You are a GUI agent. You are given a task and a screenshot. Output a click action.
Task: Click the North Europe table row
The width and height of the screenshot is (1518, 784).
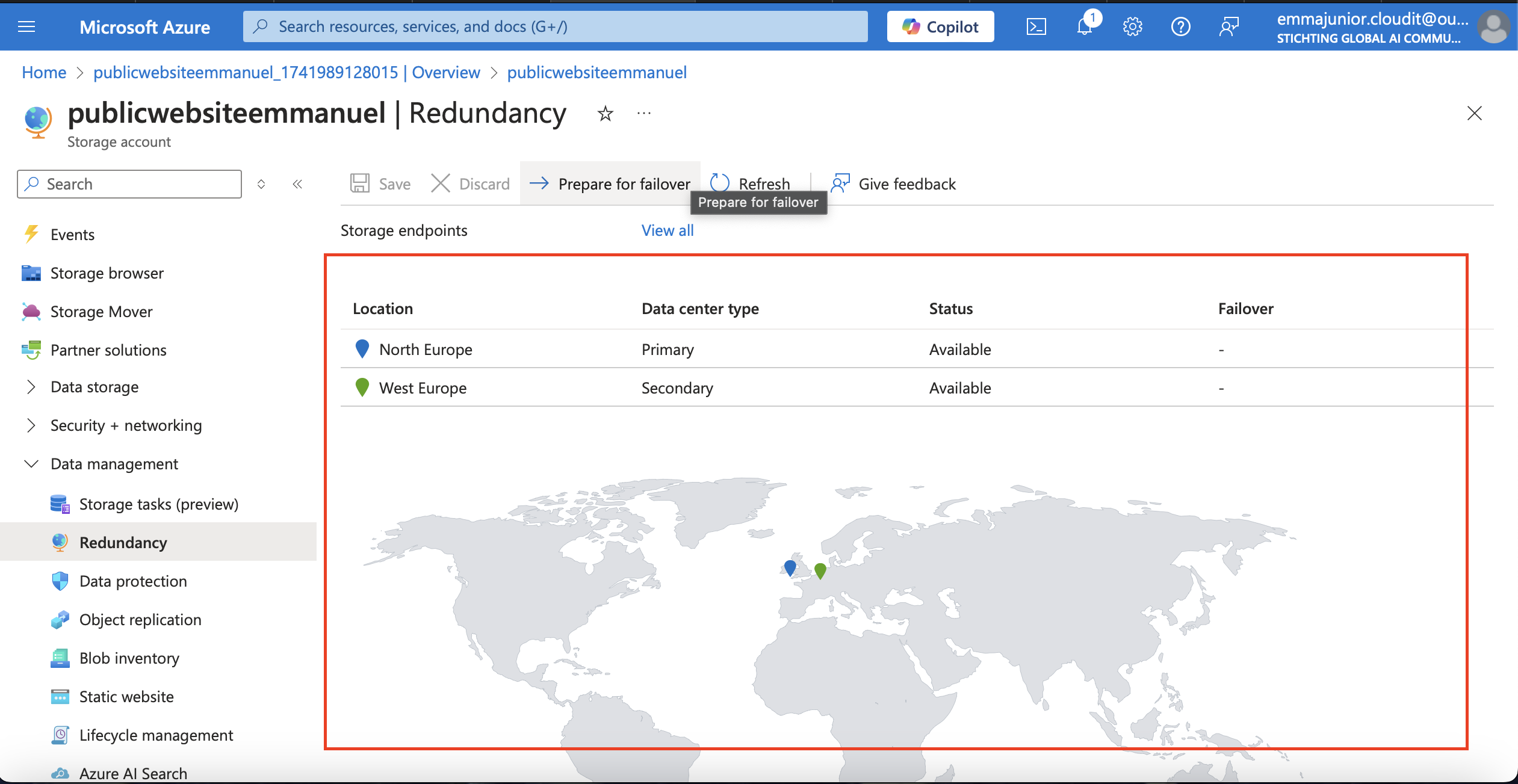point(917,349)
